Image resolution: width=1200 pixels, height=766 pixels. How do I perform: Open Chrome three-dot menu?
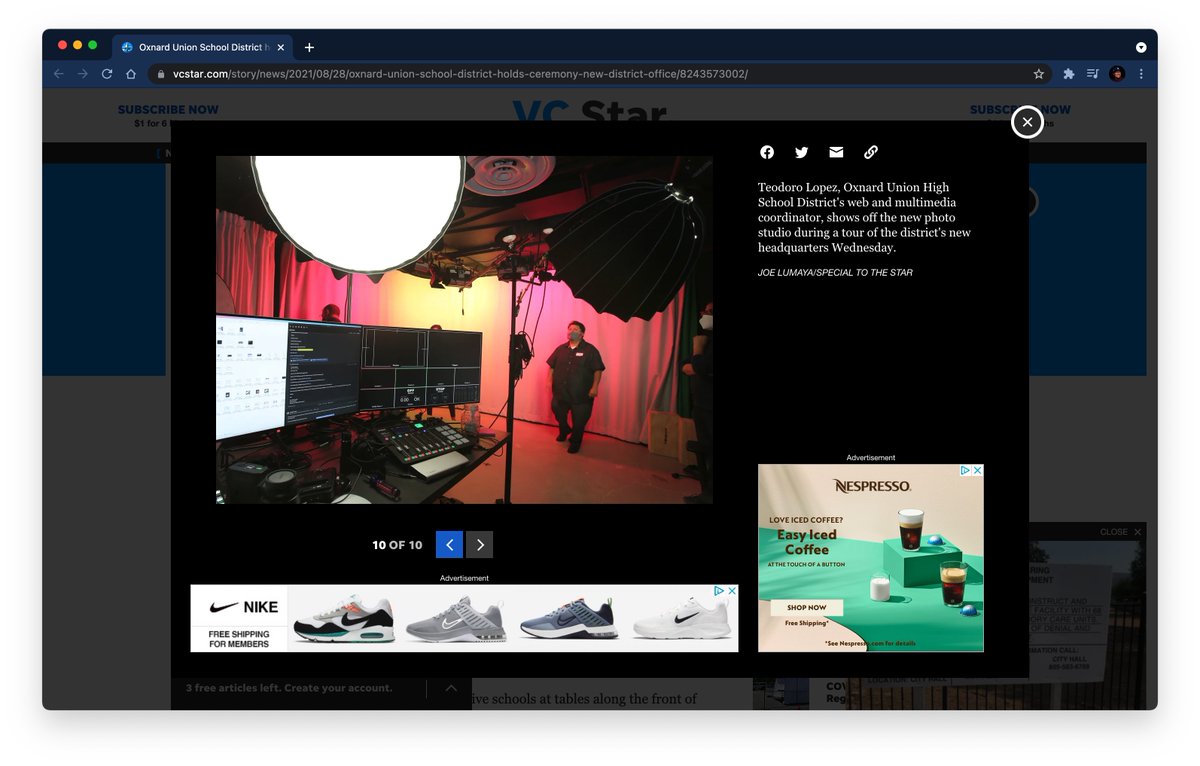click(1141, 74)
